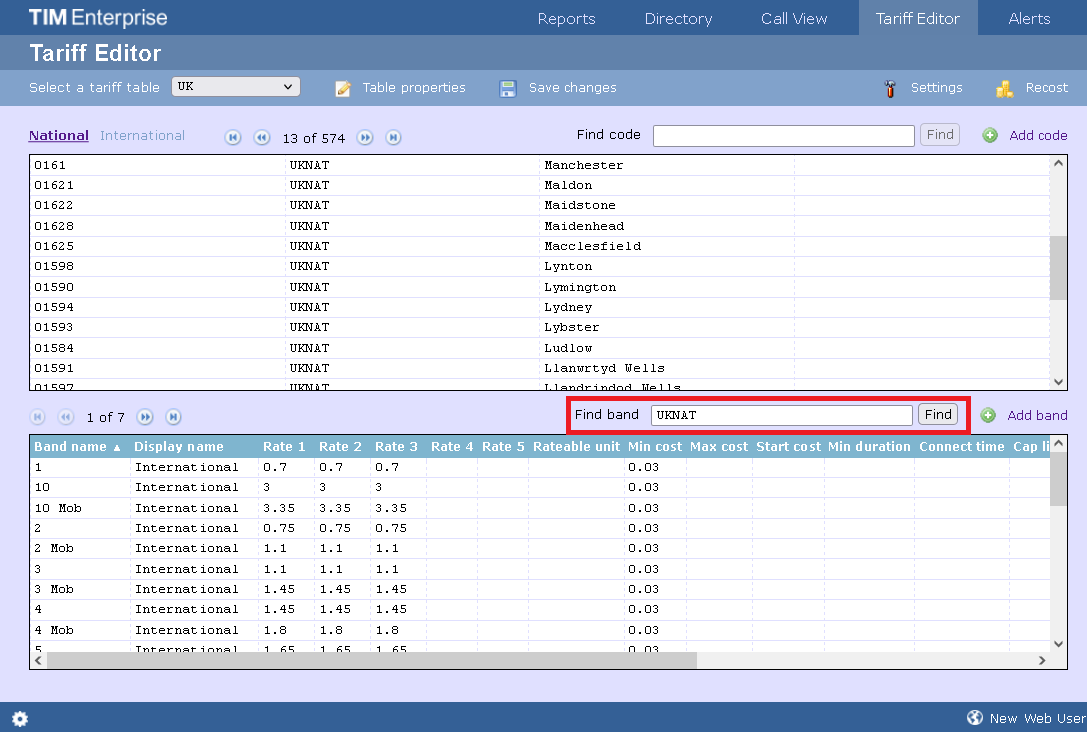Select band row named 2 Mob
Image resolution: width=1087 pixels, height=732 pixels.
539,548
